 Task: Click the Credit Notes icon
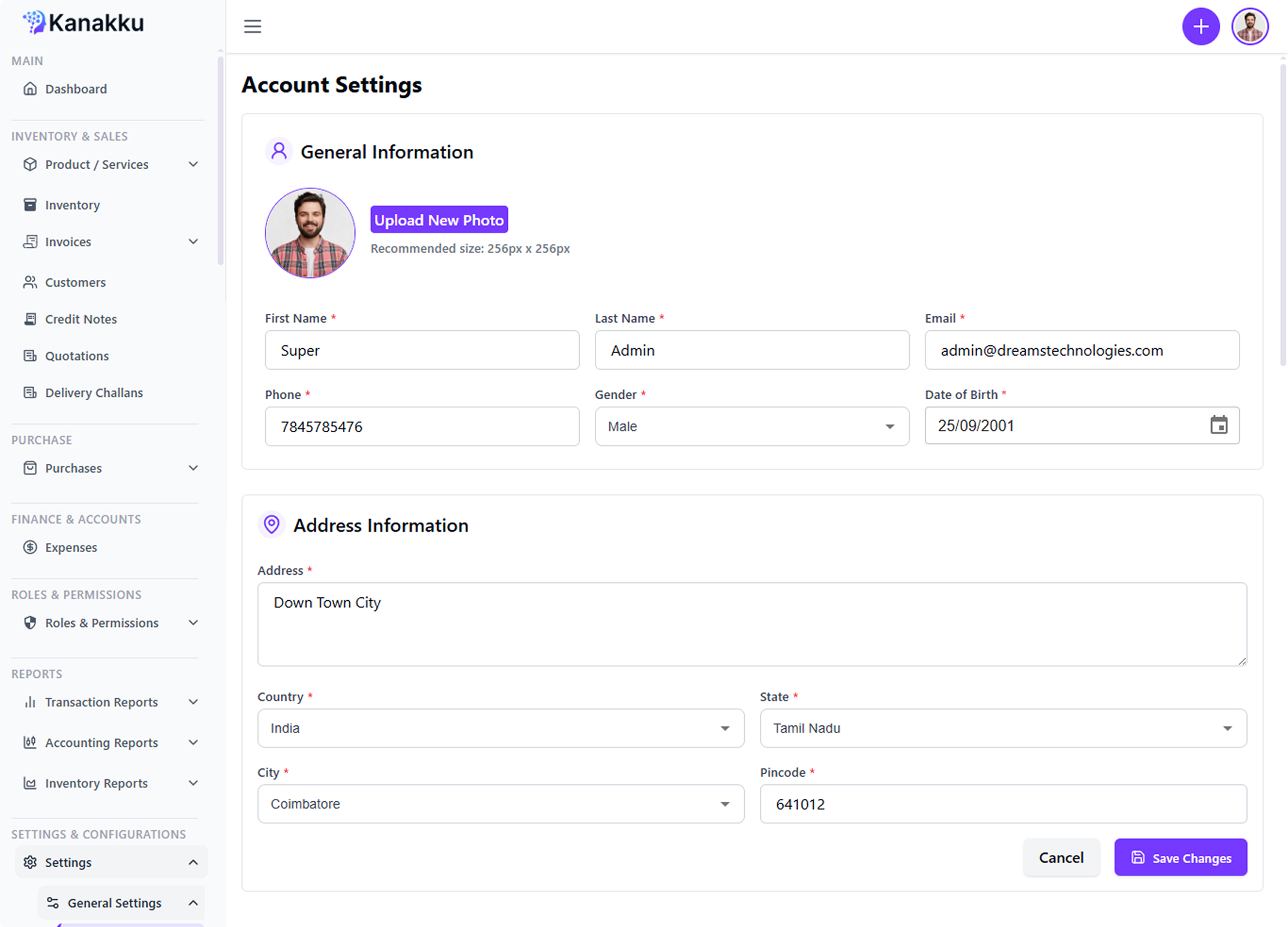(x=30, y=319)
